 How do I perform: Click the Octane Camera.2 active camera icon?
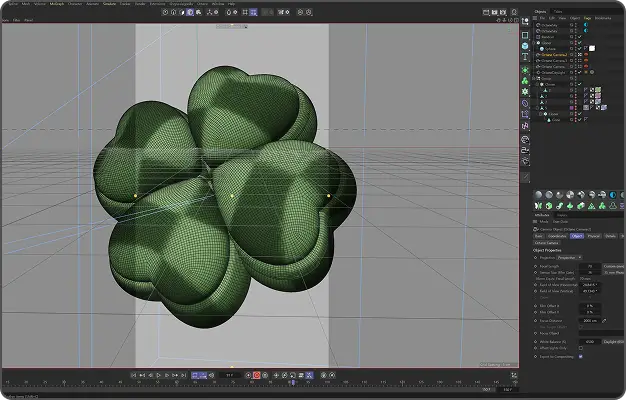(x=580, y=55)
